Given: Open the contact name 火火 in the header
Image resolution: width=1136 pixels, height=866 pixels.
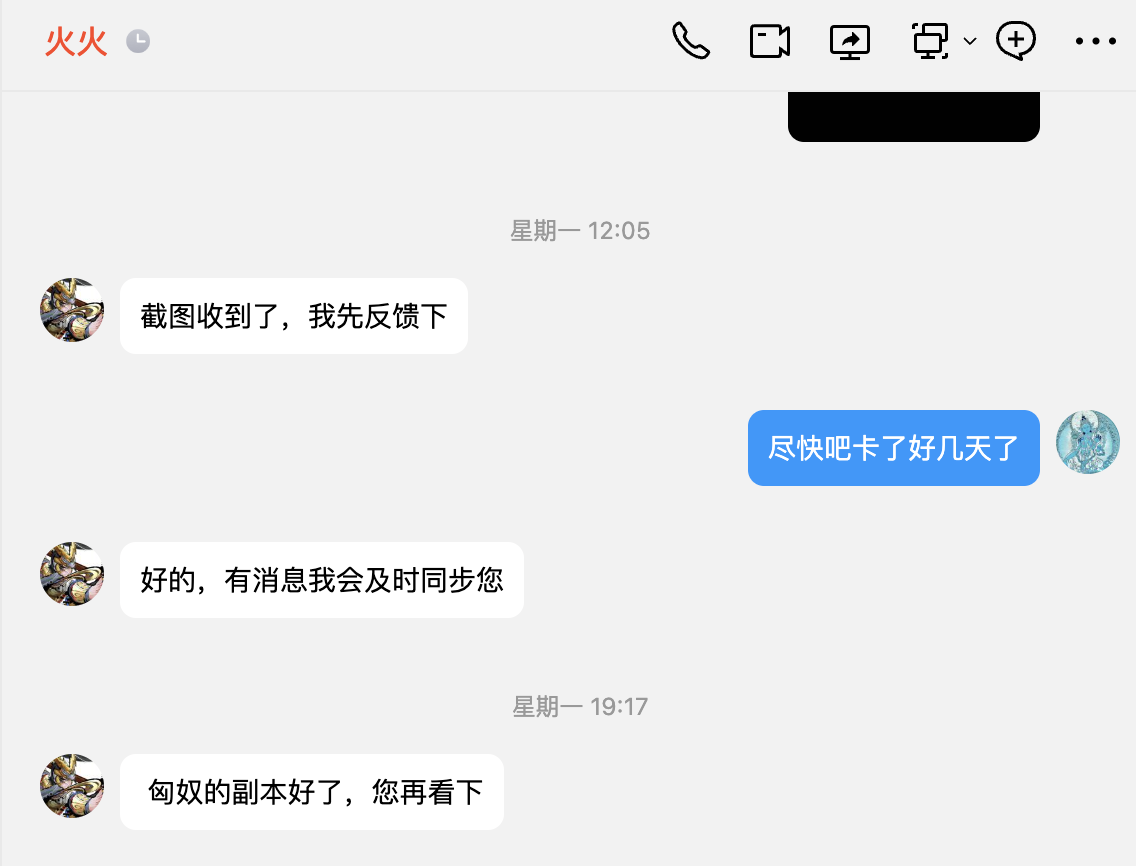Looking at the screenshot, I should tap(76, 41).
